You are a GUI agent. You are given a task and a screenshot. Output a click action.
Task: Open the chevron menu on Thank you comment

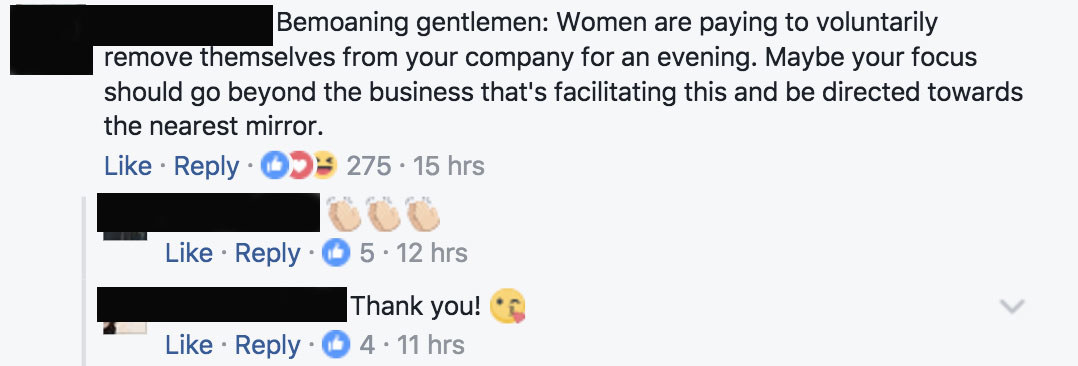tap(1012, 306)
